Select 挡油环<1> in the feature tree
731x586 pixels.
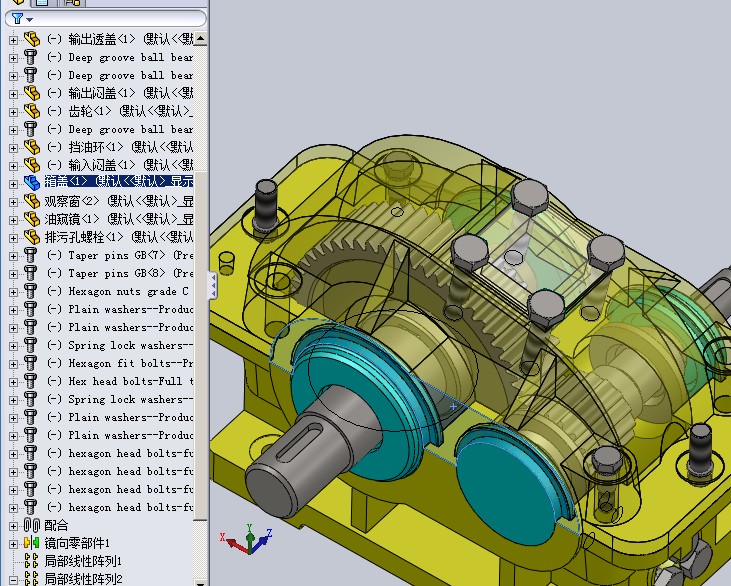120,147
